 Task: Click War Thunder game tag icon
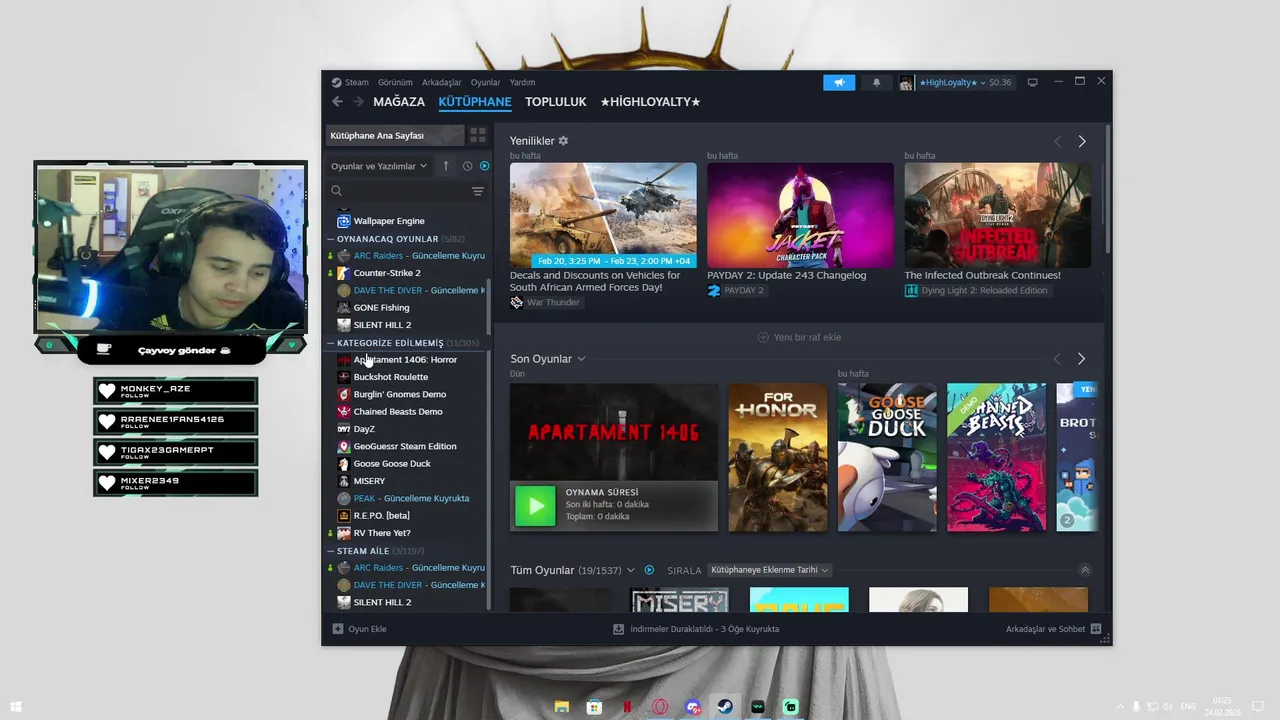(x=516, y=302)
